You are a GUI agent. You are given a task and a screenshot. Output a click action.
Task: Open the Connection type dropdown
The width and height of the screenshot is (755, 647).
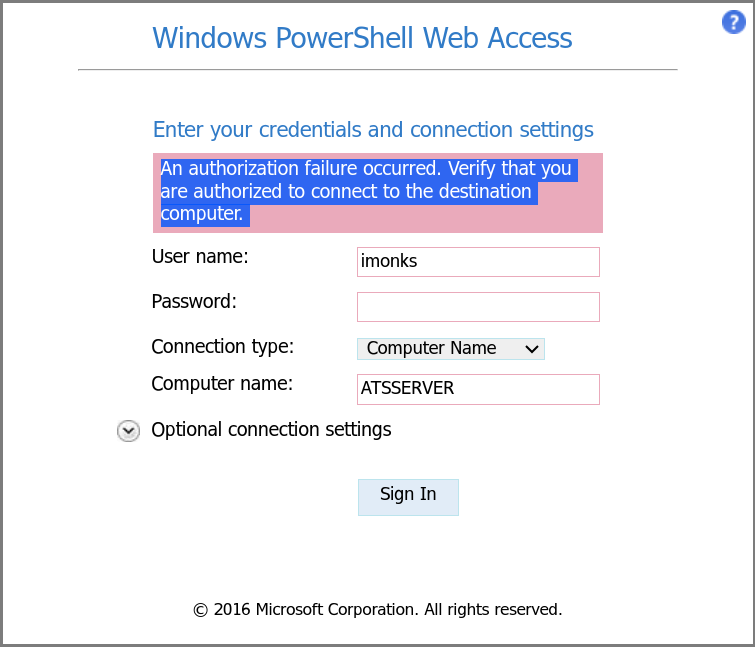(x=451, y=349)
